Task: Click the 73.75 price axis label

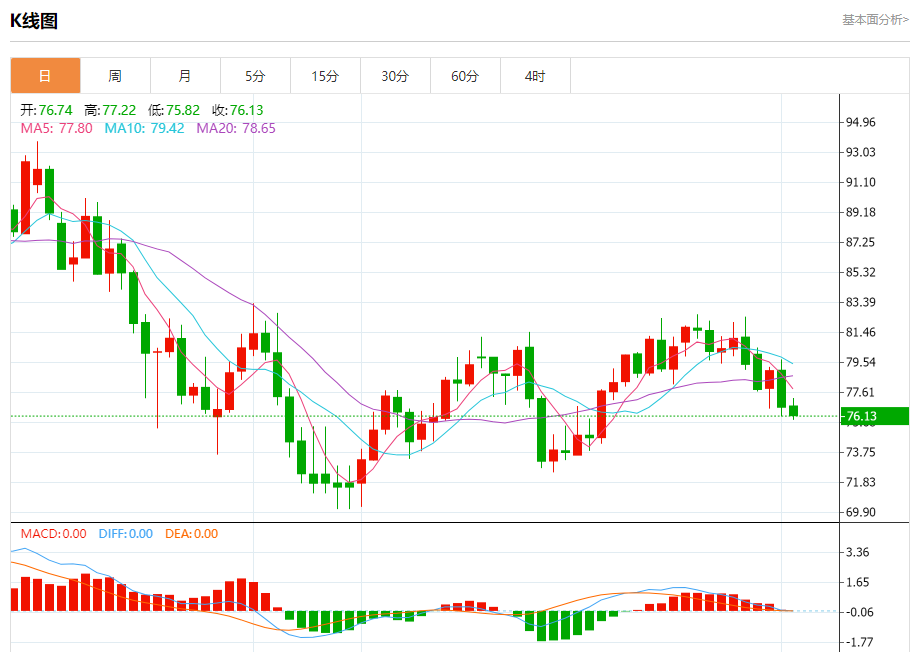Action: pos(860,452)
